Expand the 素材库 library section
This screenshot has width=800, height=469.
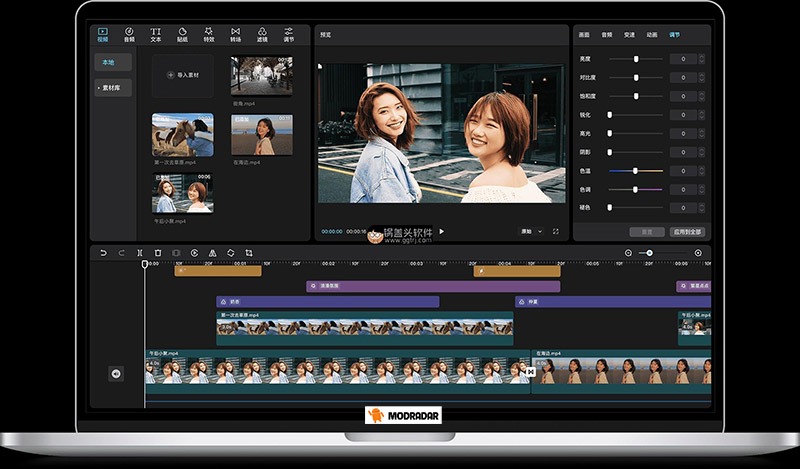pos(113,88)
